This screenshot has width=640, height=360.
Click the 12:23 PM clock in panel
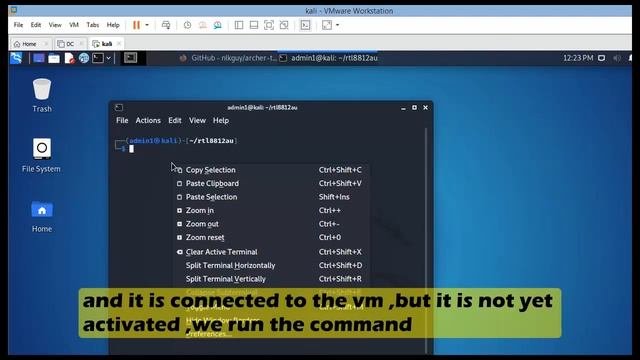(578, 58)
